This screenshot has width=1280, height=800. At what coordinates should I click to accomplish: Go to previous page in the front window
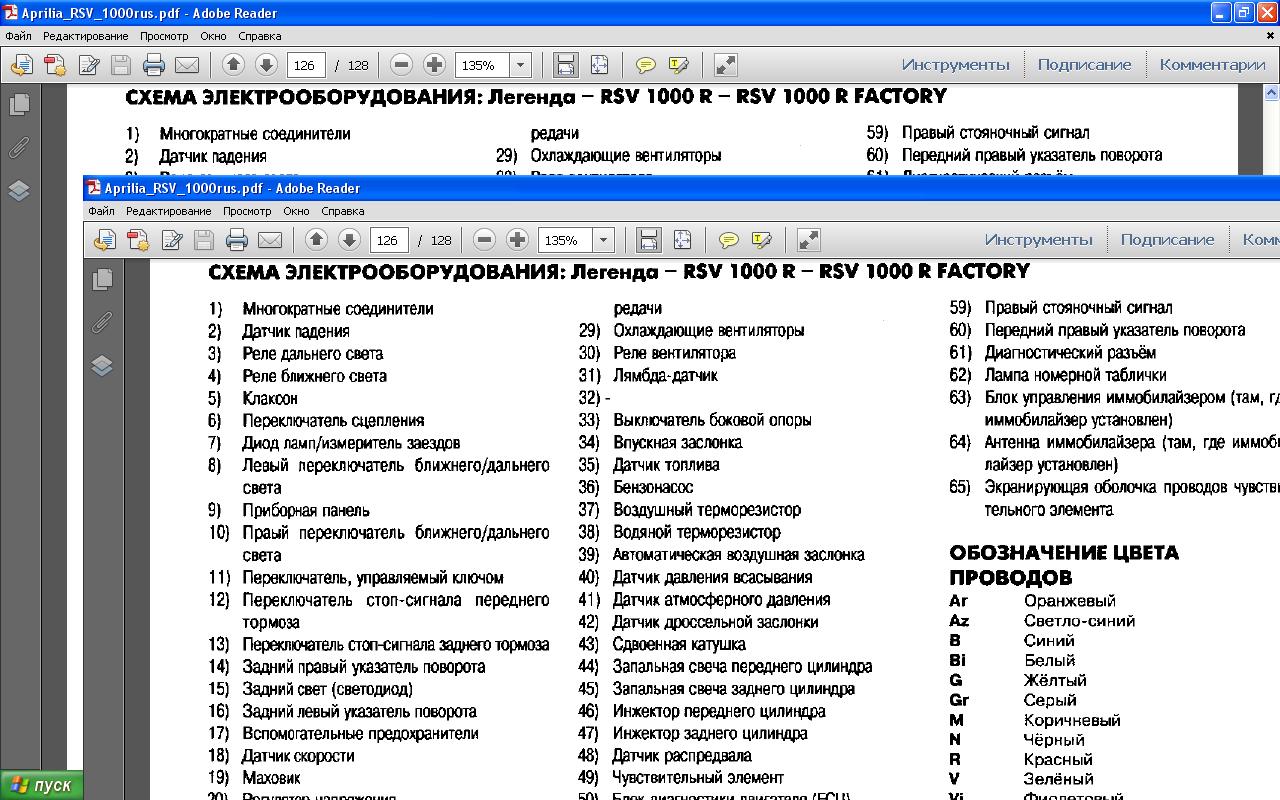click(316, 240)
